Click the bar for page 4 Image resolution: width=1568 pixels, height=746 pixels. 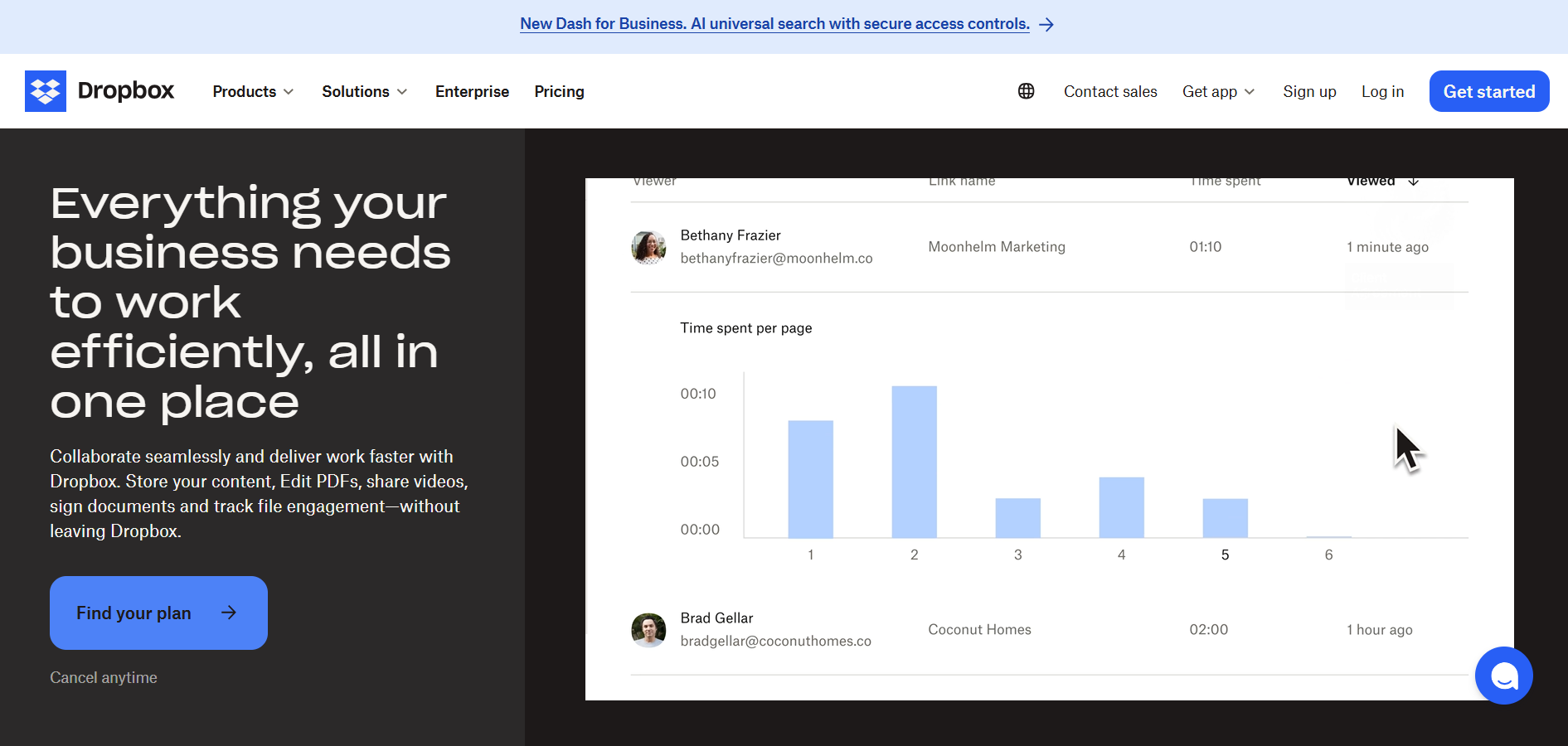coord(1121,507)
